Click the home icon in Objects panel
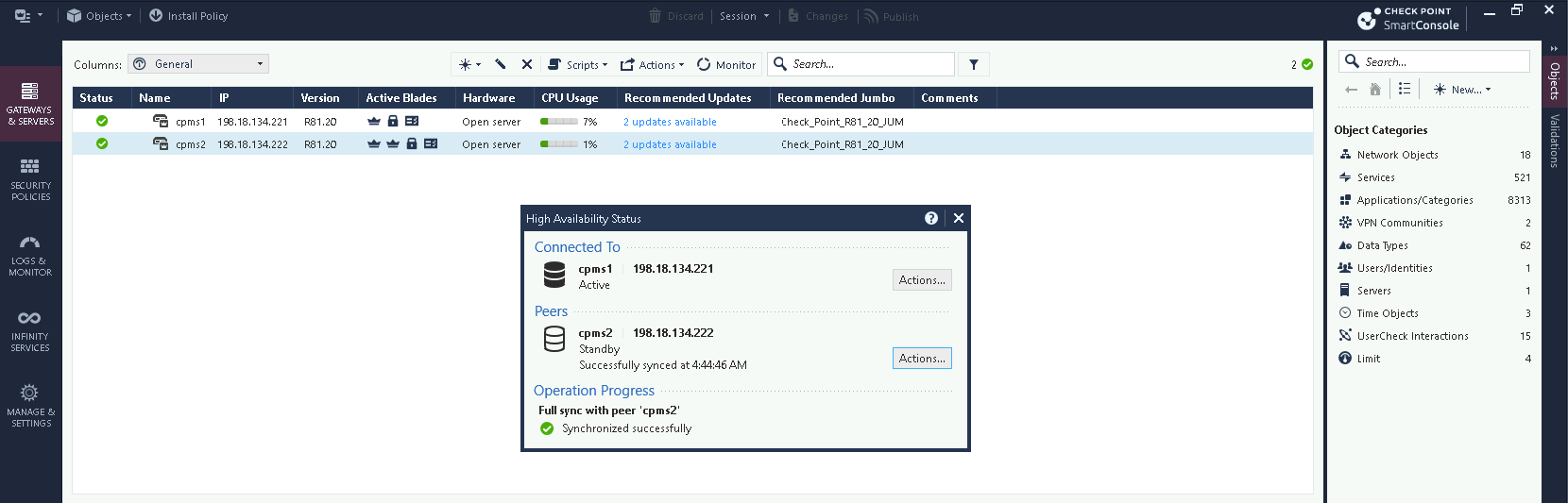Screen dimensions: 1568x503 [x=1375, y=90]
